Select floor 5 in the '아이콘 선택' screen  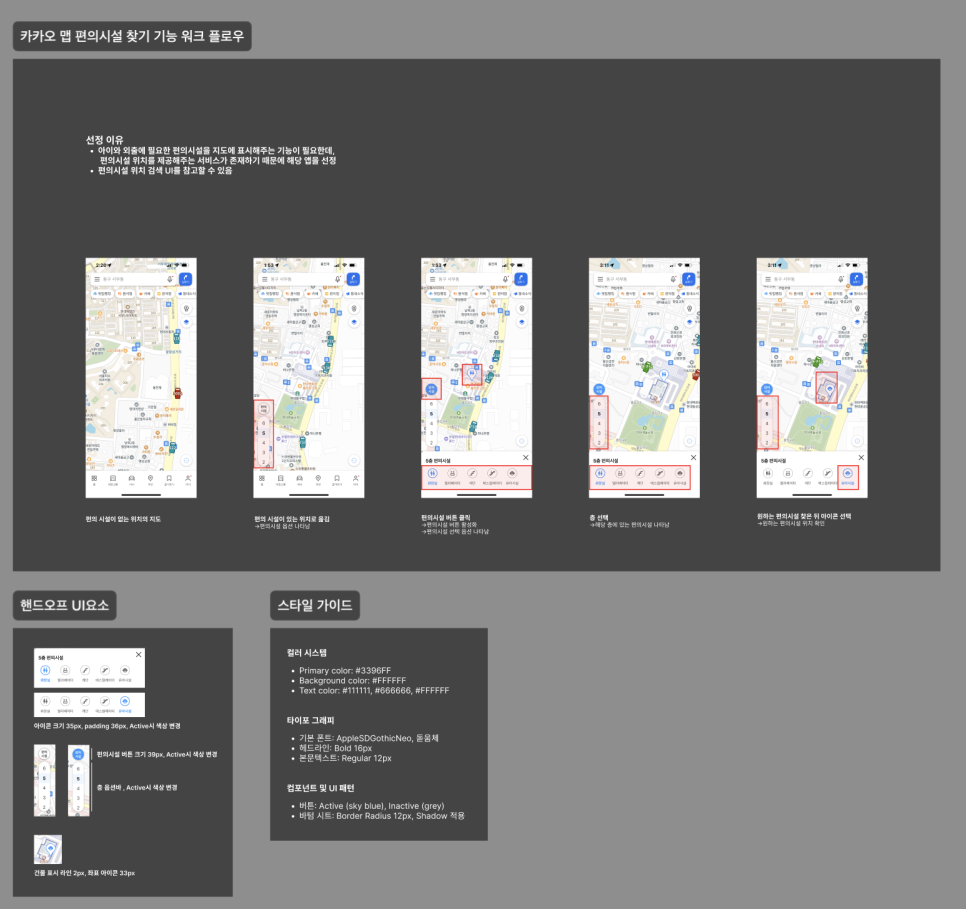click(767, 414)
